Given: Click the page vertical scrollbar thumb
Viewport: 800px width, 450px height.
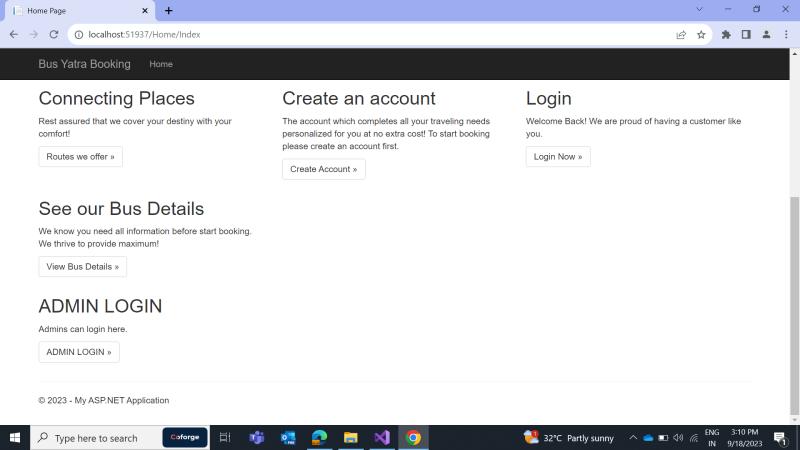Looking at the screenshot, I should point(794,306).
